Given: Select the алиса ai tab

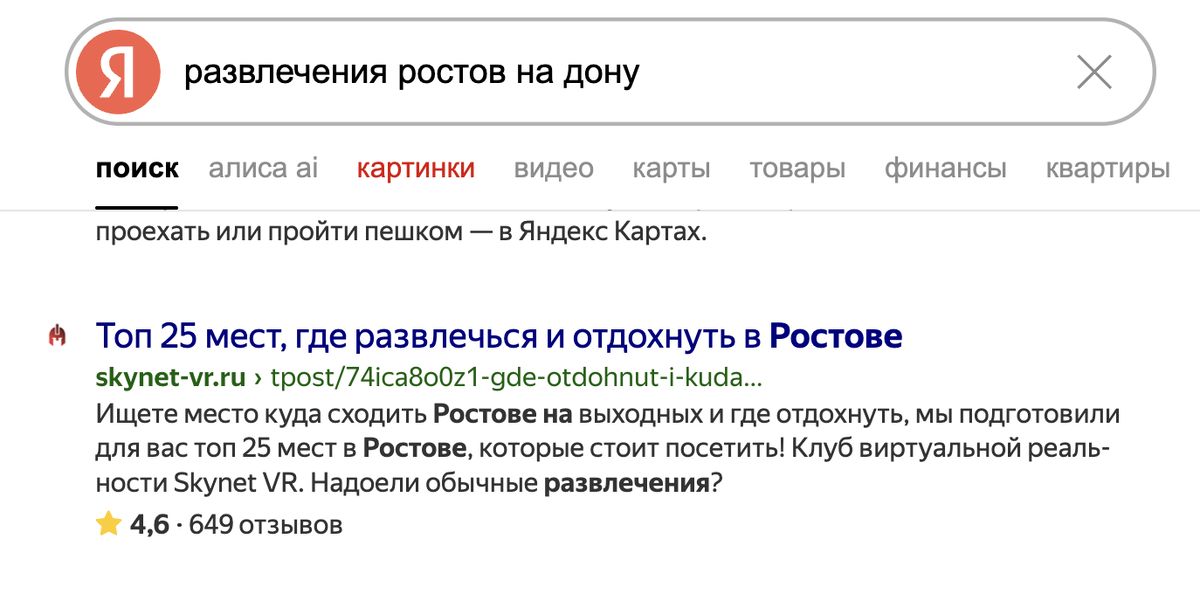Looking at the screenshot, I should click(262, 169).
